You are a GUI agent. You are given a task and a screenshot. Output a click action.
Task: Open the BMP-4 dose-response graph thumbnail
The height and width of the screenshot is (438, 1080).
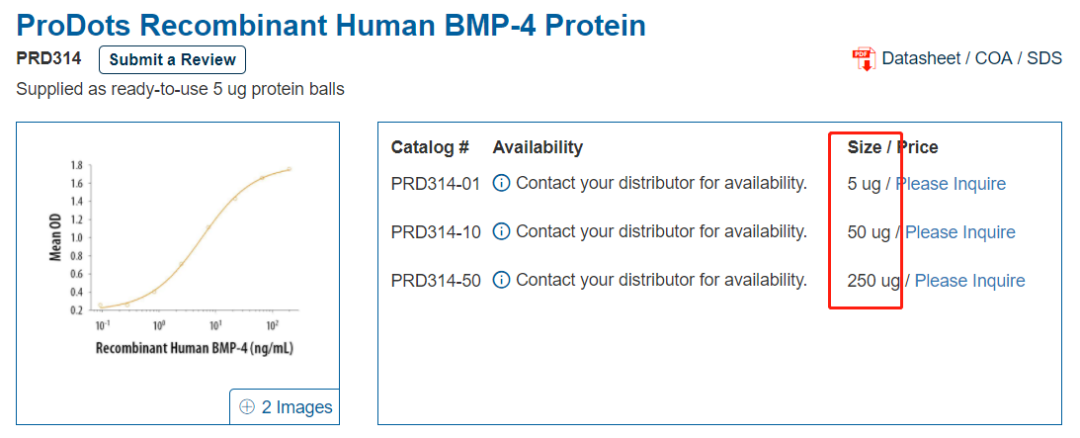click(x=178, y=255)
